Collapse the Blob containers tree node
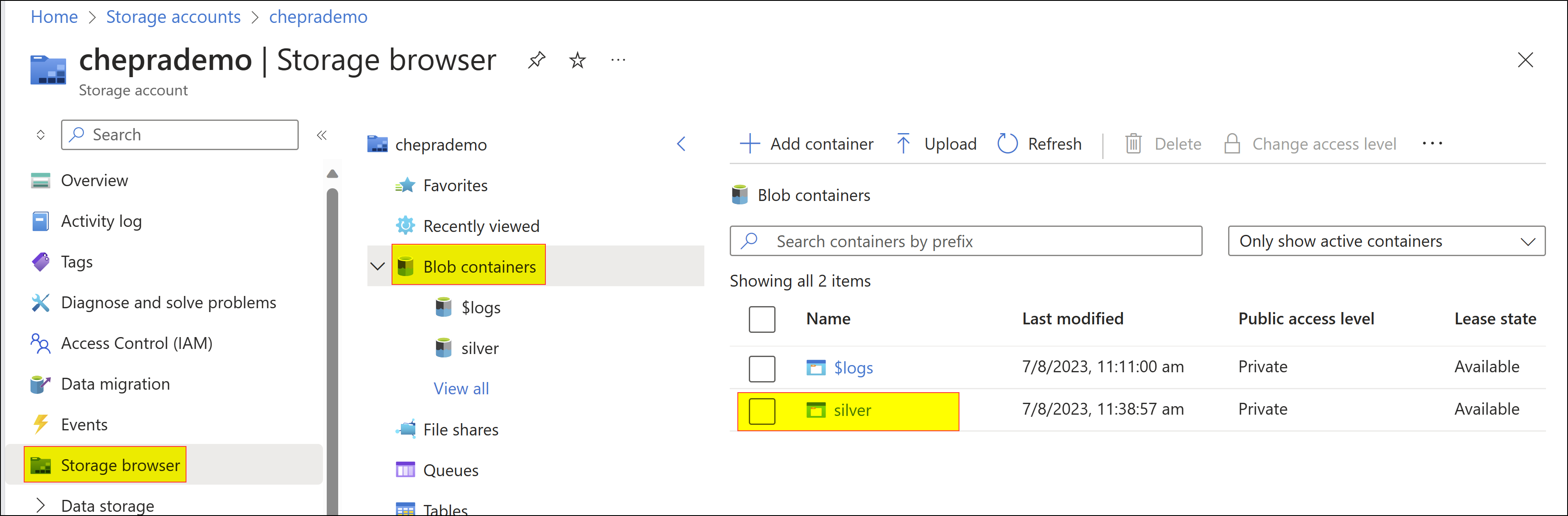The width and height of the screenshot is (1568, 516). coord(378,265)
